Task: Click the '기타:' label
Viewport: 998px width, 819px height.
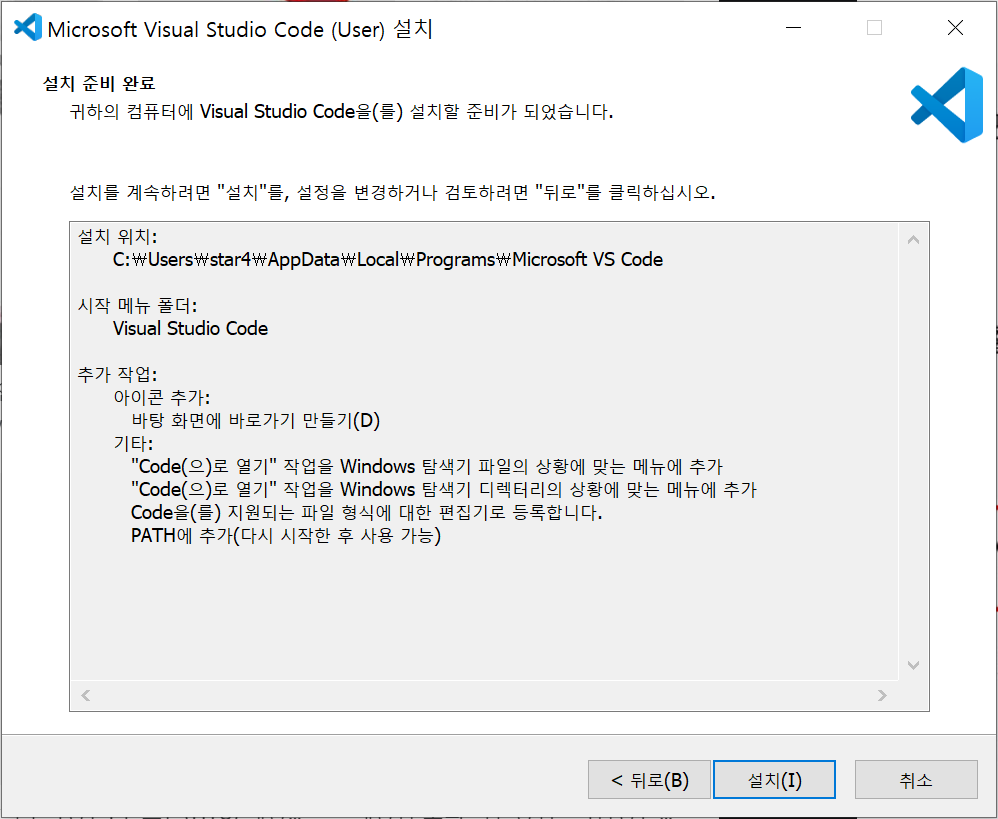Action: [133, 444]
